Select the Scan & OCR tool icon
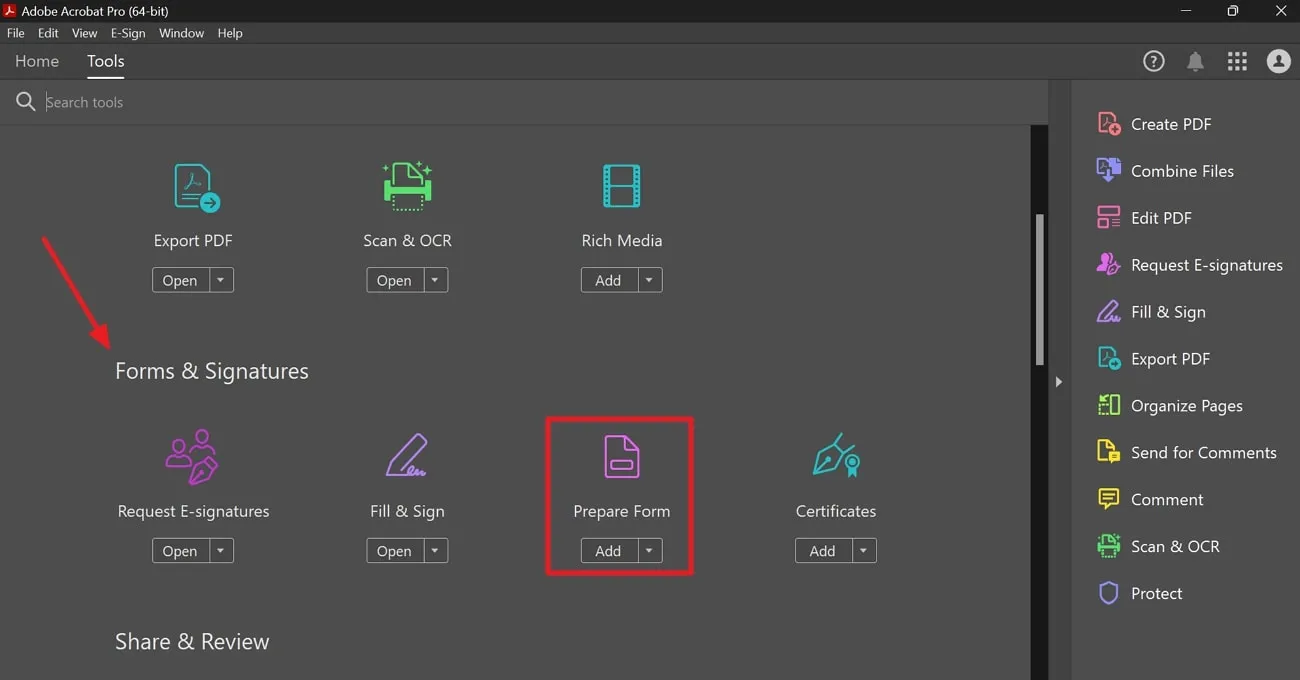 click(x=407, y=186)
